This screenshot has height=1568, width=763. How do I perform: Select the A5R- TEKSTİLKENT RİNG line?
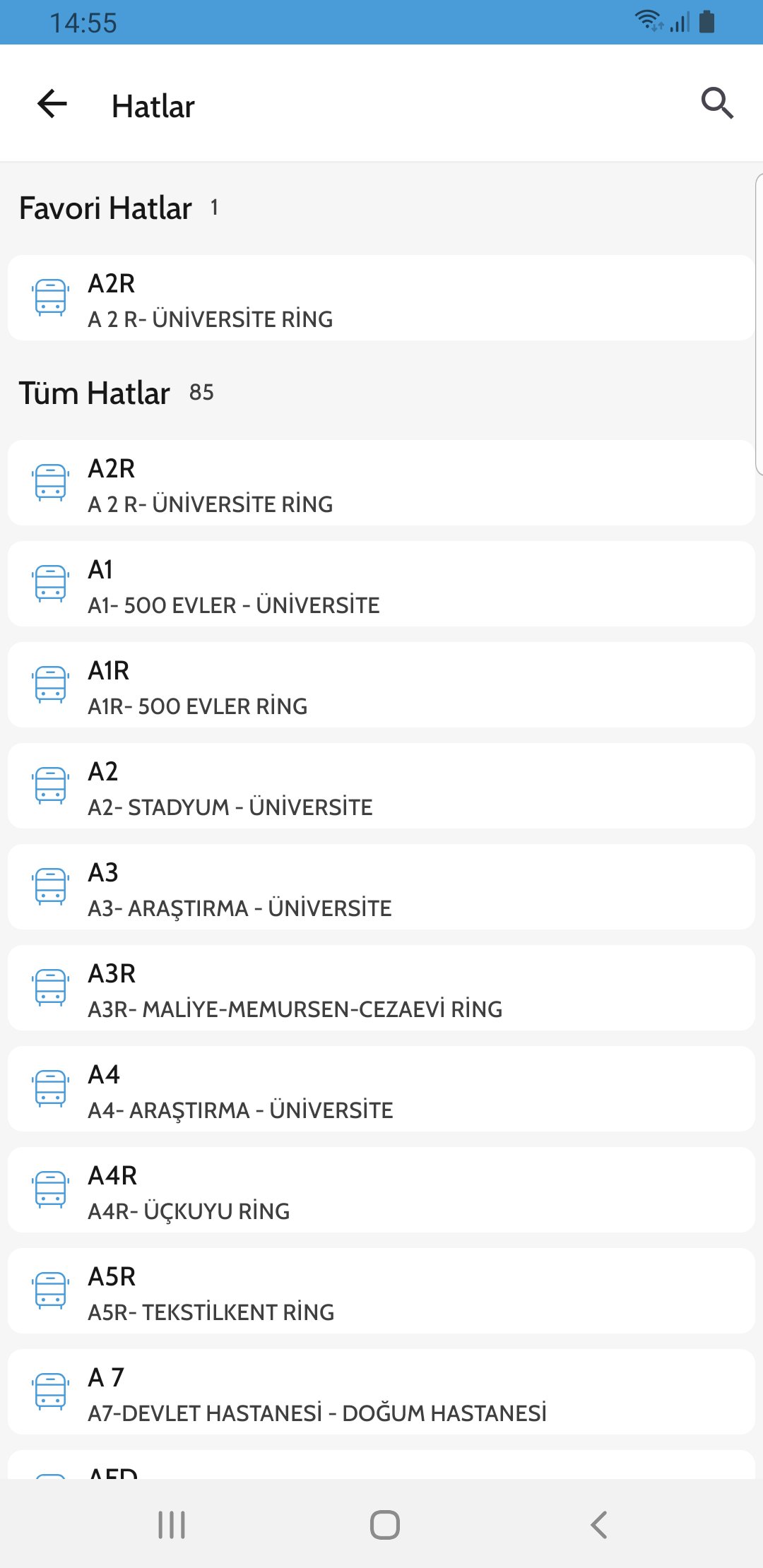tap(381, 1291)
